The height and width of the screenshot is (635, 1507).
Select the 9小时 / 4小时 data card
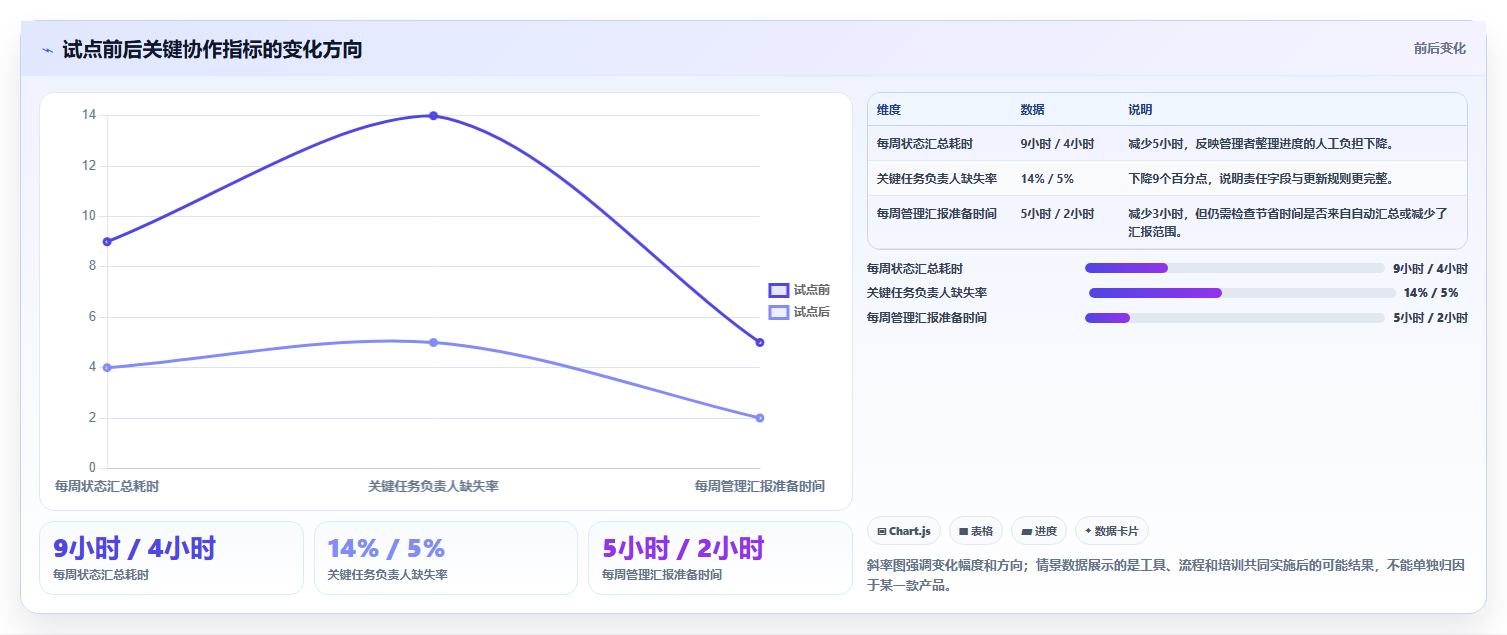(x=171, y=558)
